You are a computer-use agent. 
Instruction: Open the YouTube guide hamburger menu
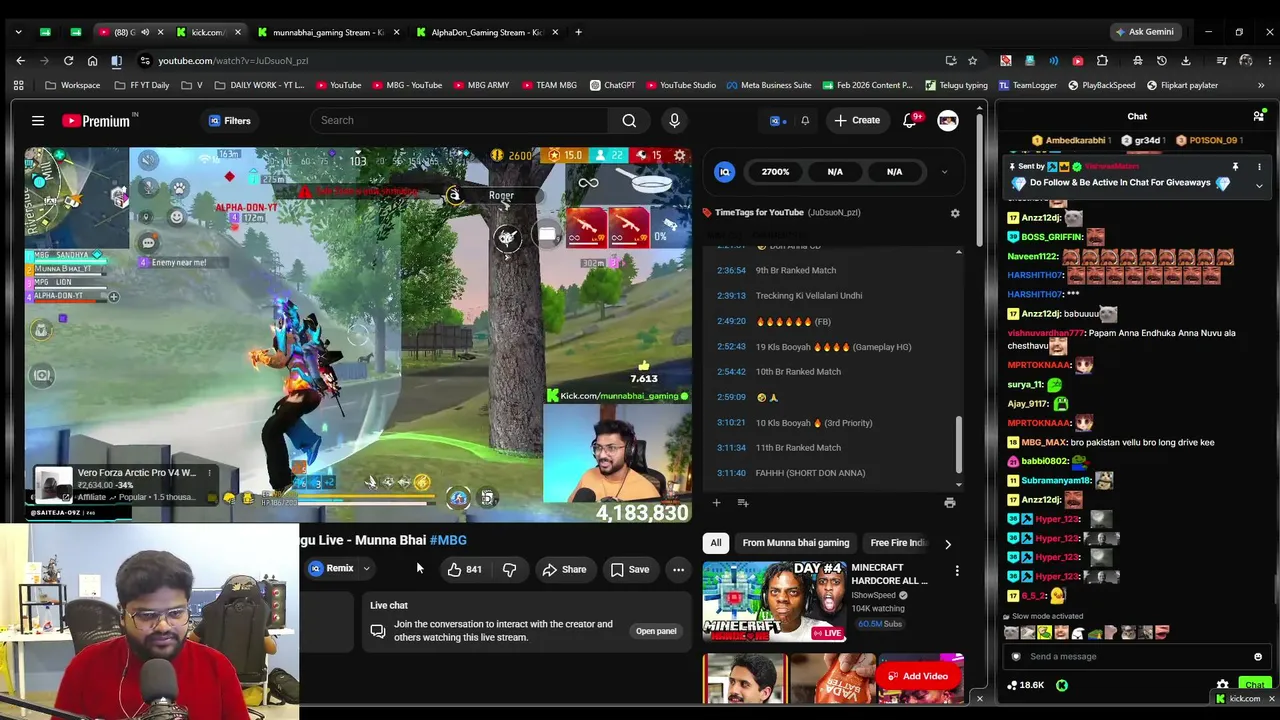(38, 121)
